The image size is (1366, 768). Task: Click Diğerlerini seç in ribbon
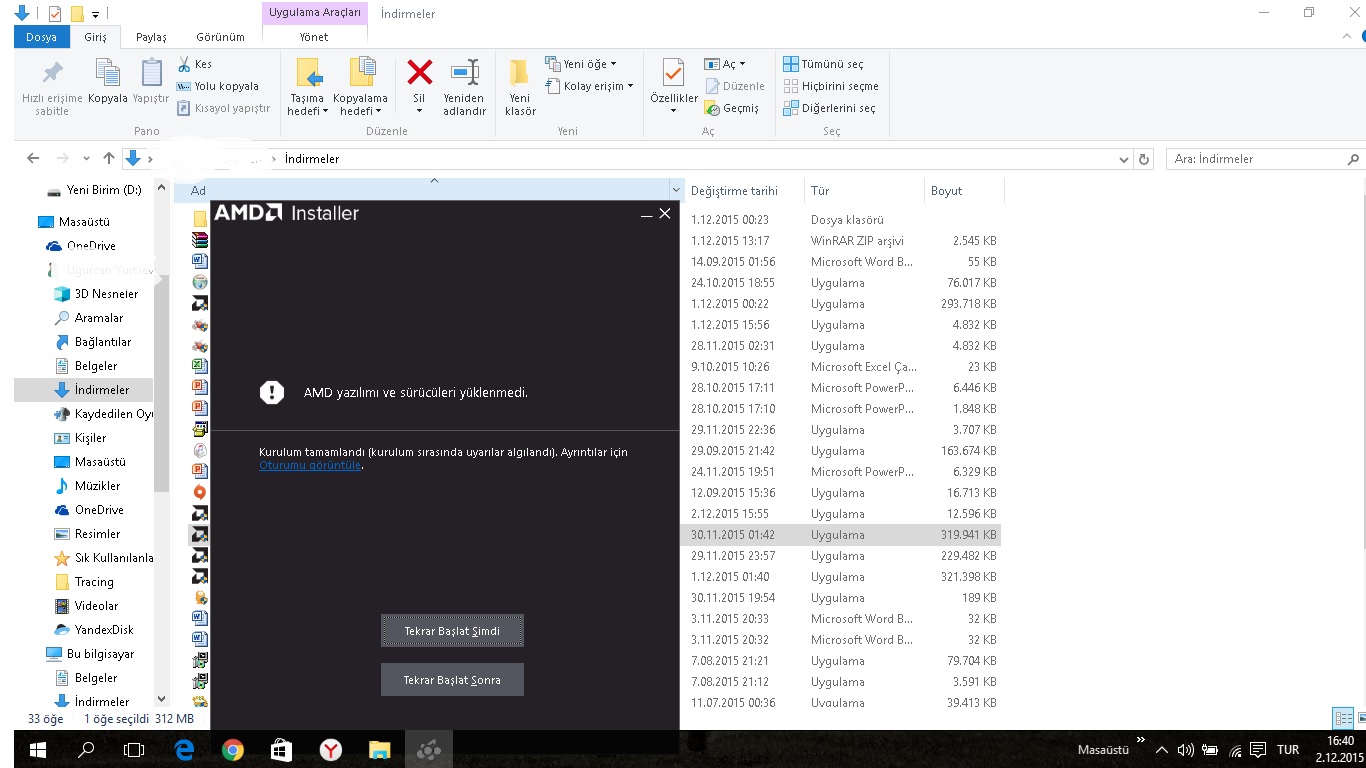[x=829, y=108]
